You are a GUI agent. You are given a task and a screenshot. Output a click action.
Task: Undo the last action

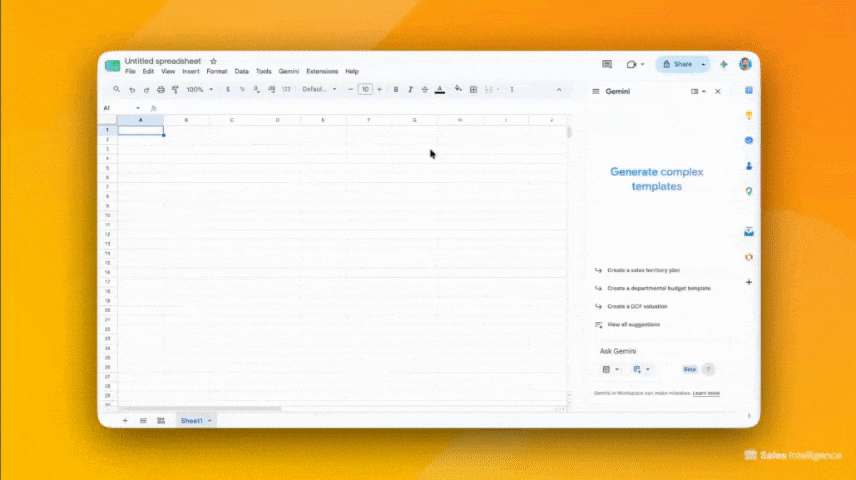(x=132, y=90)
